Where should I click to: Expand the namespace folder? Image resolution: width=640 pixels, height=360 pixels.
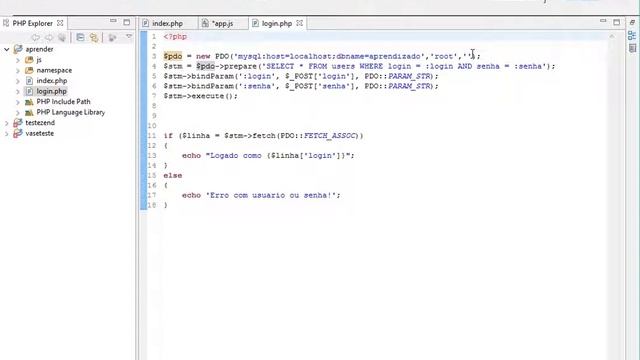18,71
